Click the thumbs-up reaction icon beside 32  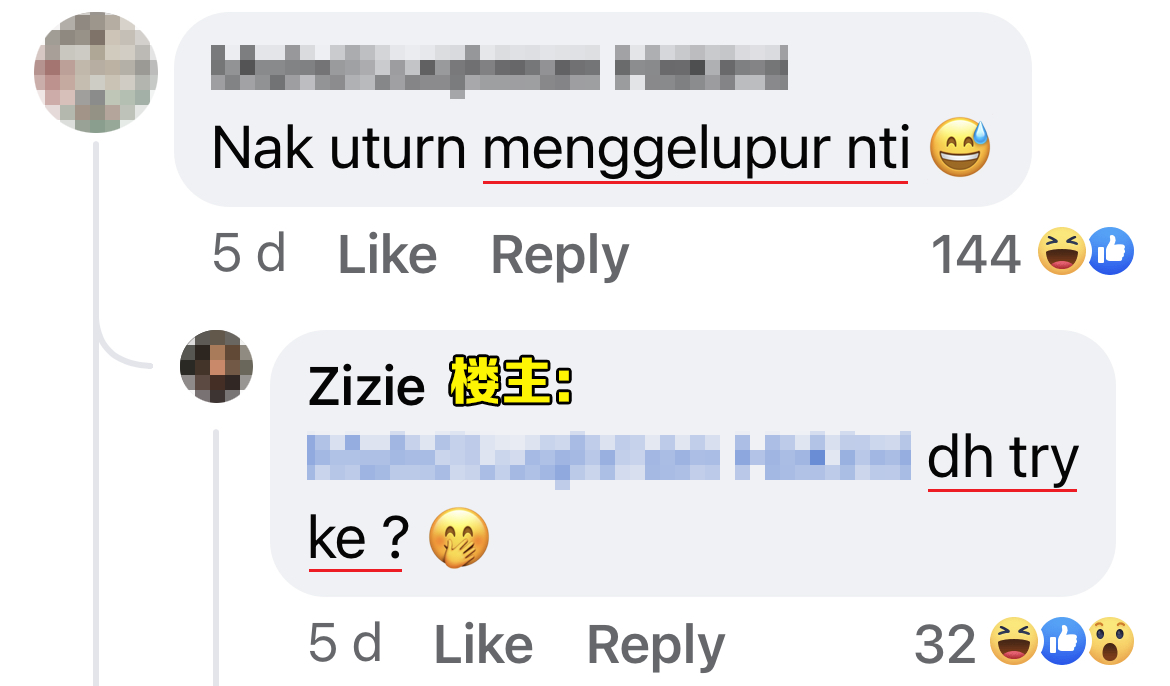pos(1063,640)
